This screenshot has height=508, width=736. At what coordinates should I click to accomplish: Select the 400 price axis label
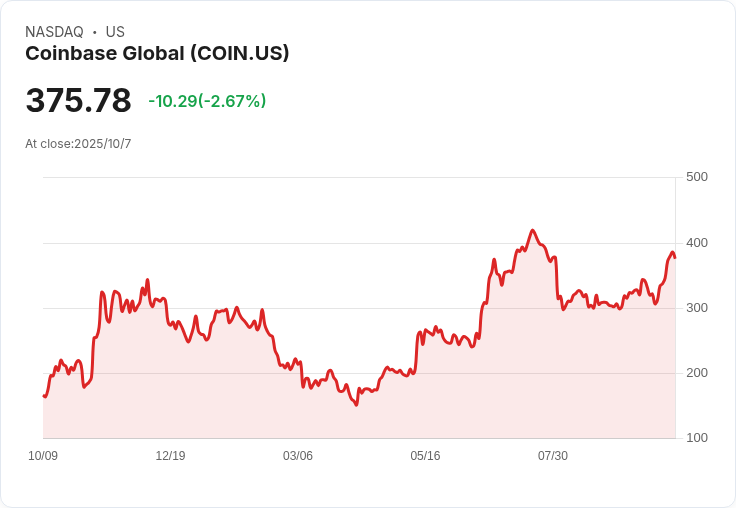tap(697, 243)
